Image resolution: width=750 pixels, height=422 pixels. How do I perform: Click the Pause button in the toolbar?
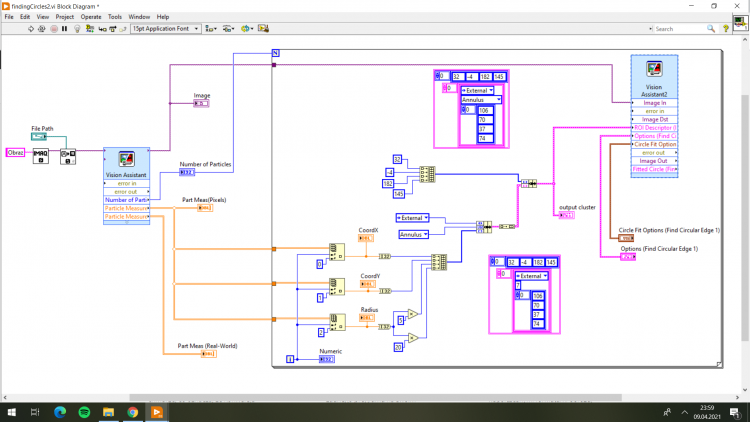click(65, 29)
